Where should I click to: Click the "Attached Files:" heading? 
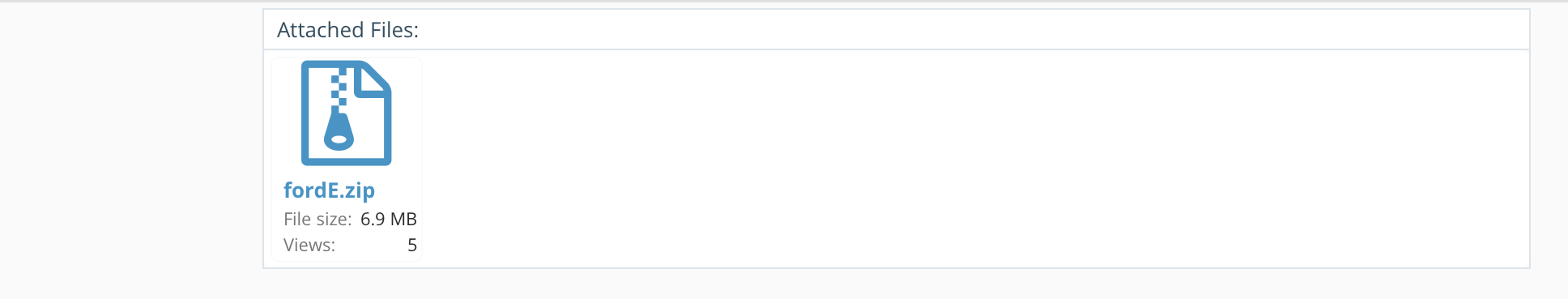[x=347, y=30]
